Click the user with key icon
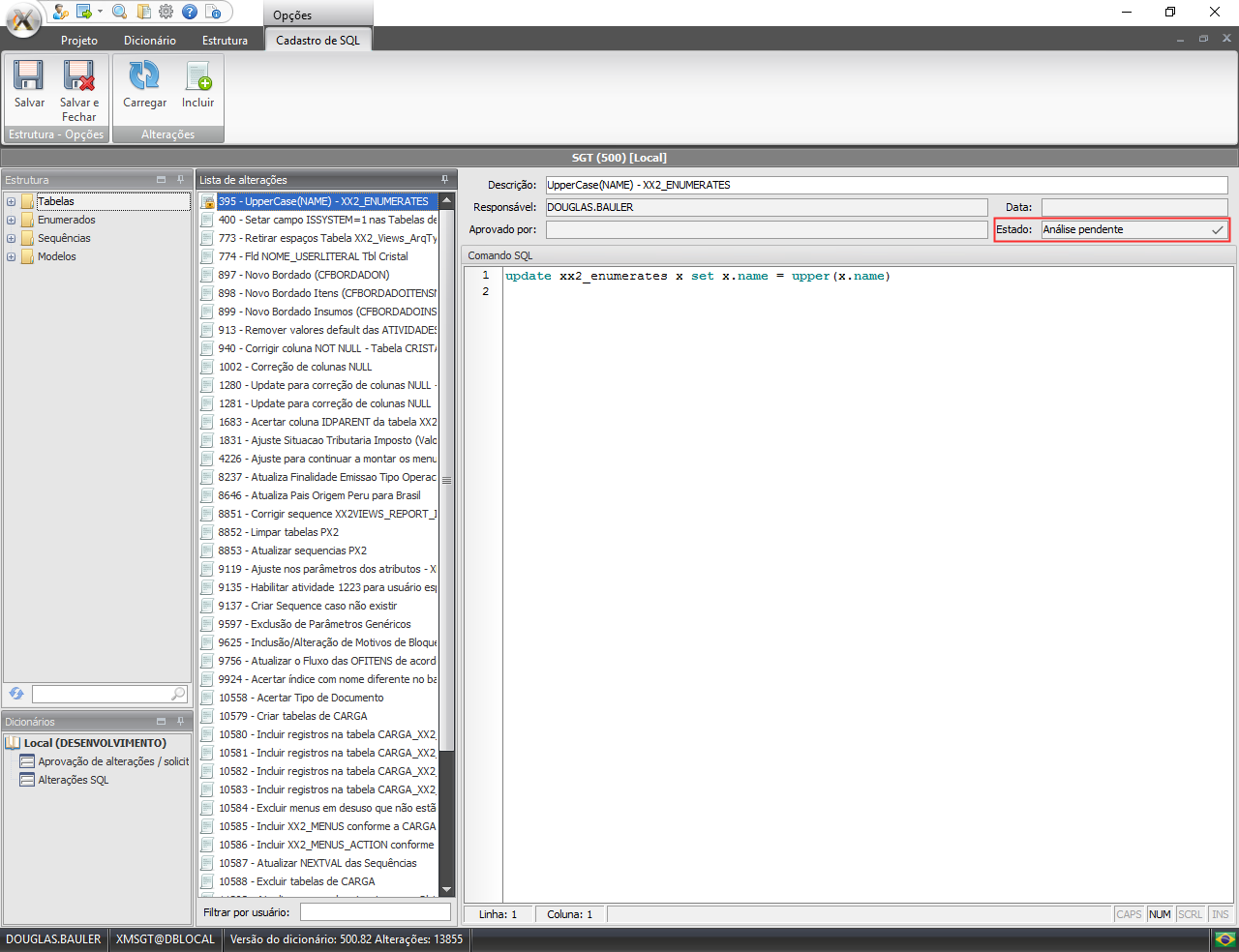This screenshot has width=1239, height=952. (61, 12)
